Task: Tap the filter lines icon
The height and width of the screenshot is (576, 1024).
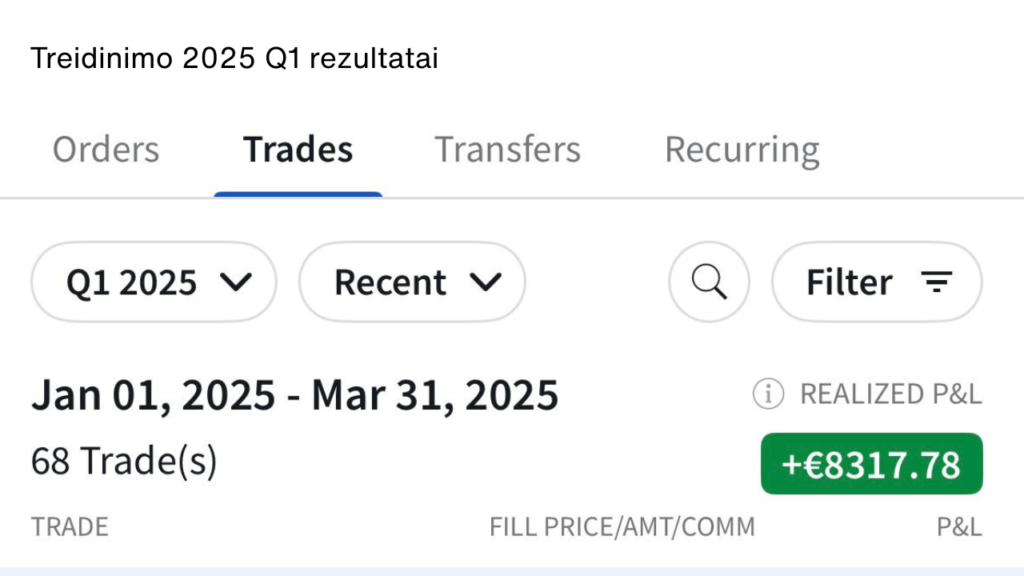Action: [x=936, y=283]
